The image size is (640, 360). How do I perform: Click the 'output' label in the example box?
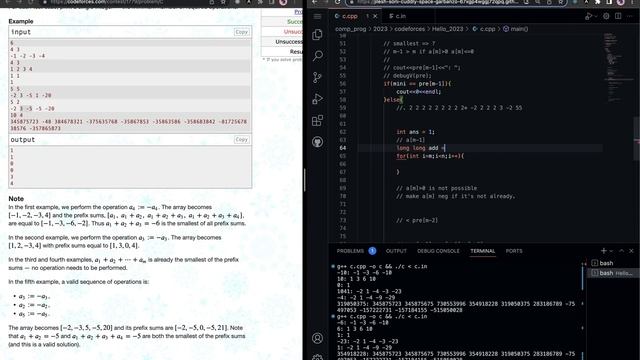point(23,140)
